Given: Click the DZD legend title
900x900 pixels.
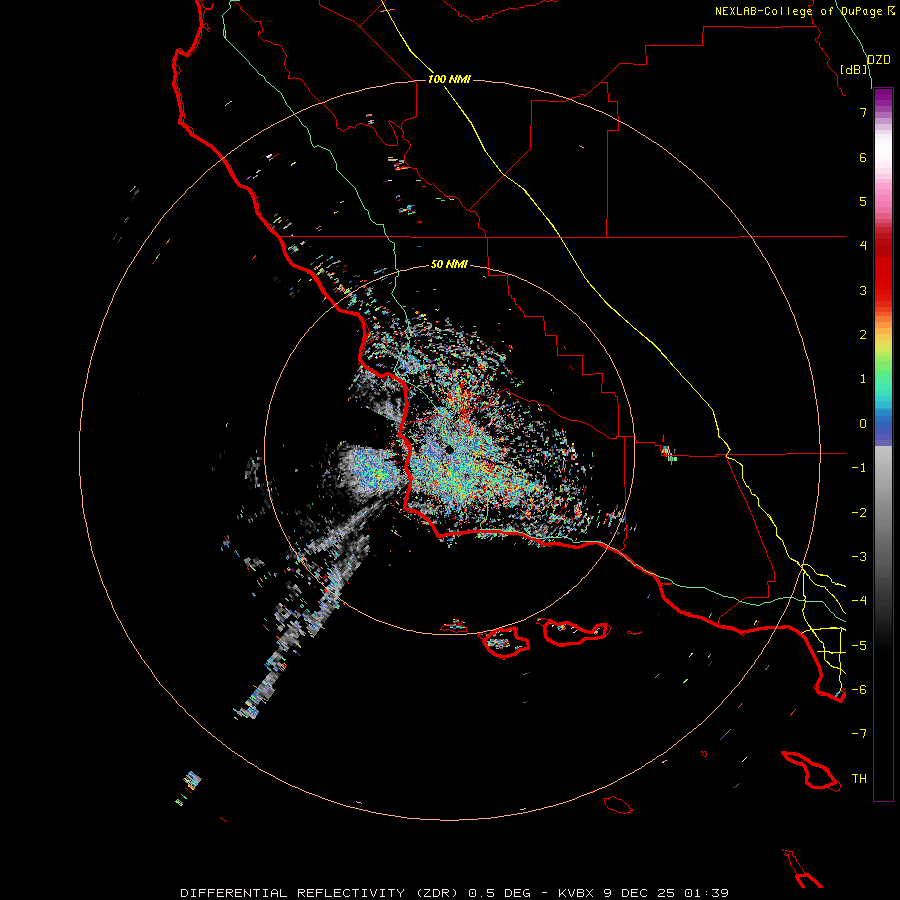Looking at the screenshot, I should 879,60.
